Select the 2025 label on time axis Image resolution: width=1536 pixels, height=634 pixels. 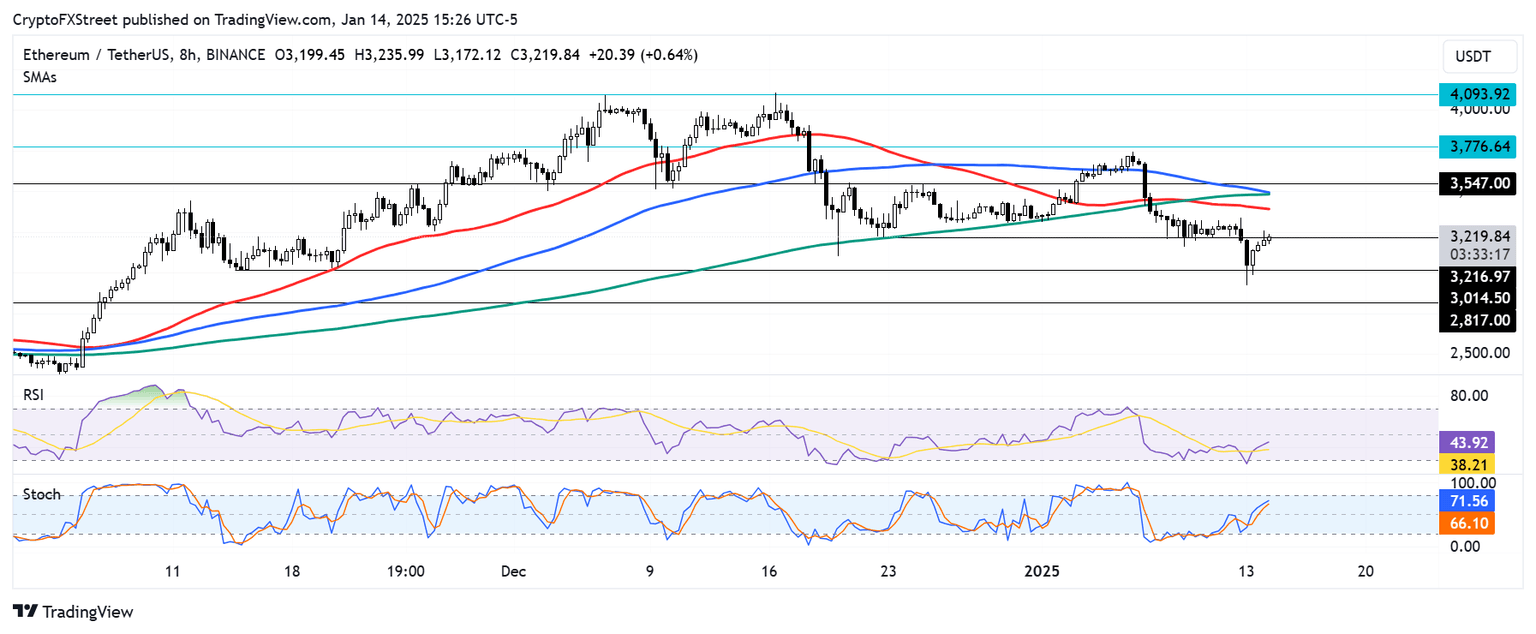(x=1043, y=572)
